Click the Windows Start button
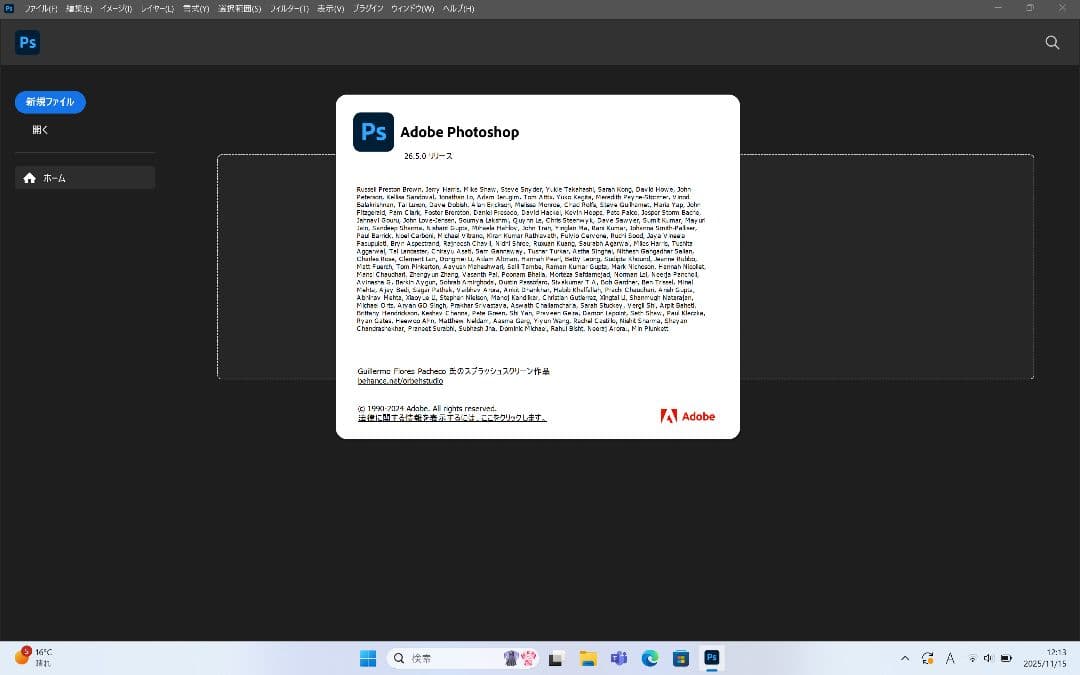 [x=368, y=658]
